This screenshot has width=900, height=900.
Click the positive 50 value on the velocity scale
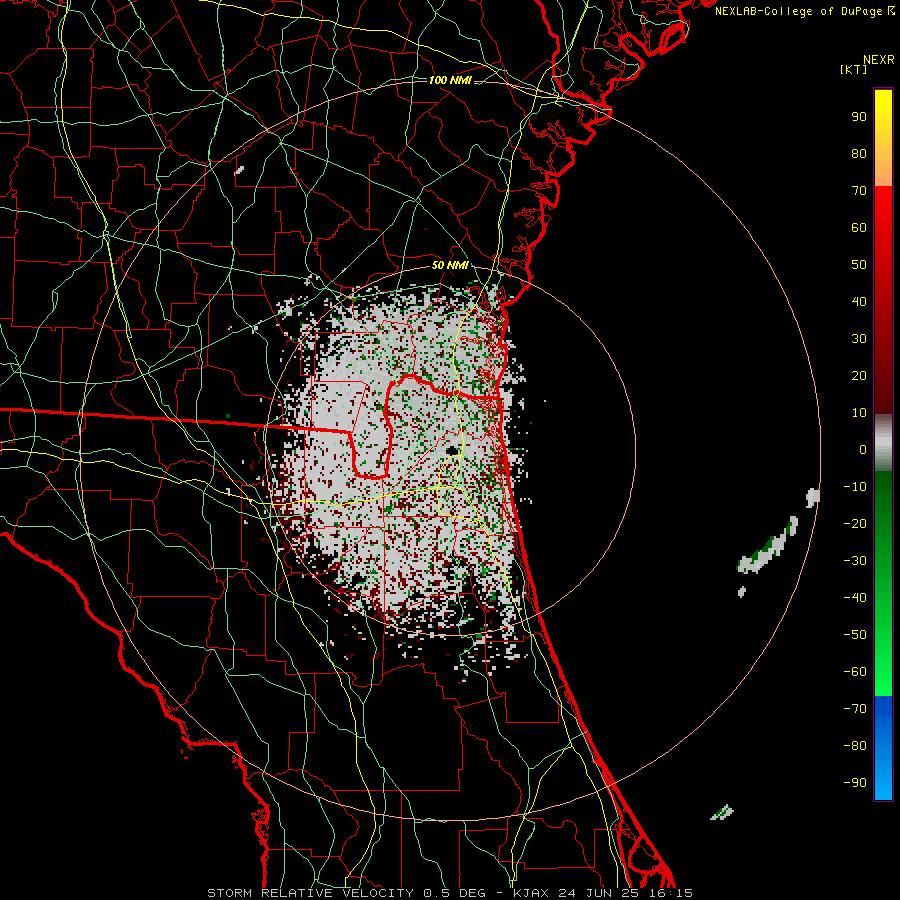(859, 265)
